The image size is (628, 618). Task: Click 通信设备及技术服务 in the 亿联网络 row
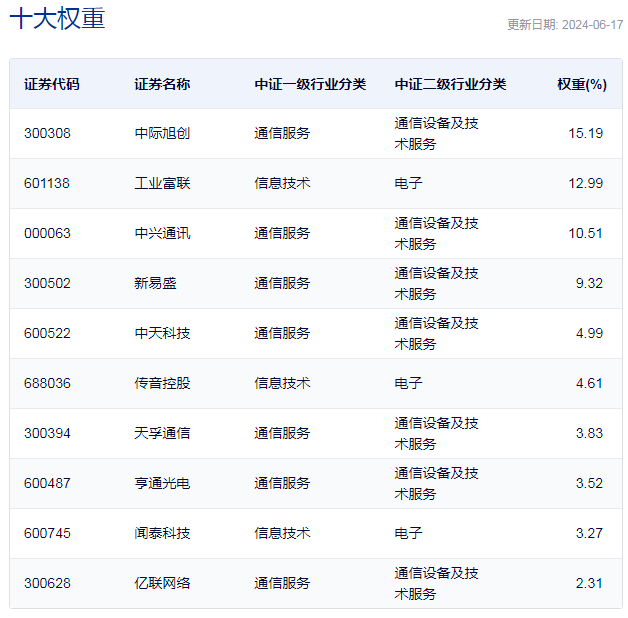[x=437, y=584]
